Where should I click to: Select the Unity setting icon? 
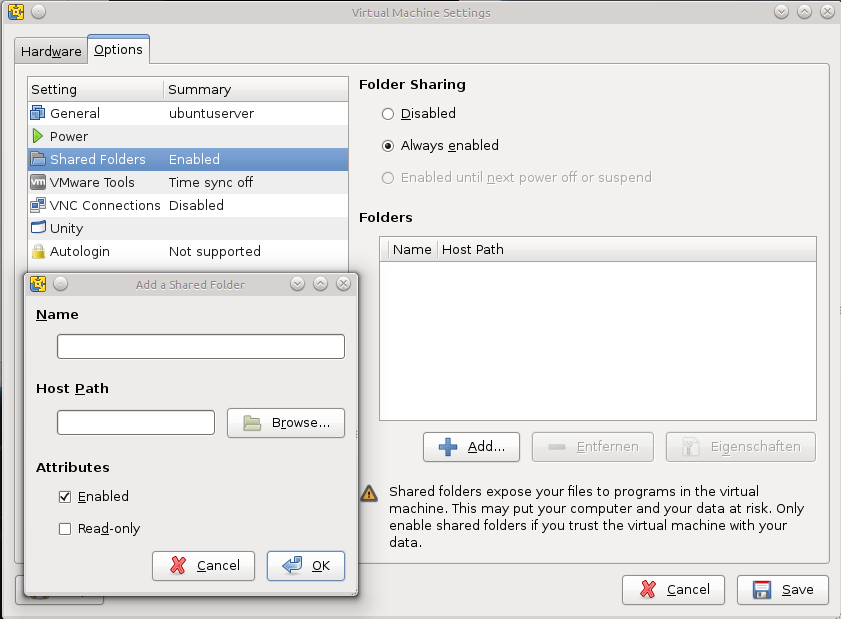coord(38,228)
